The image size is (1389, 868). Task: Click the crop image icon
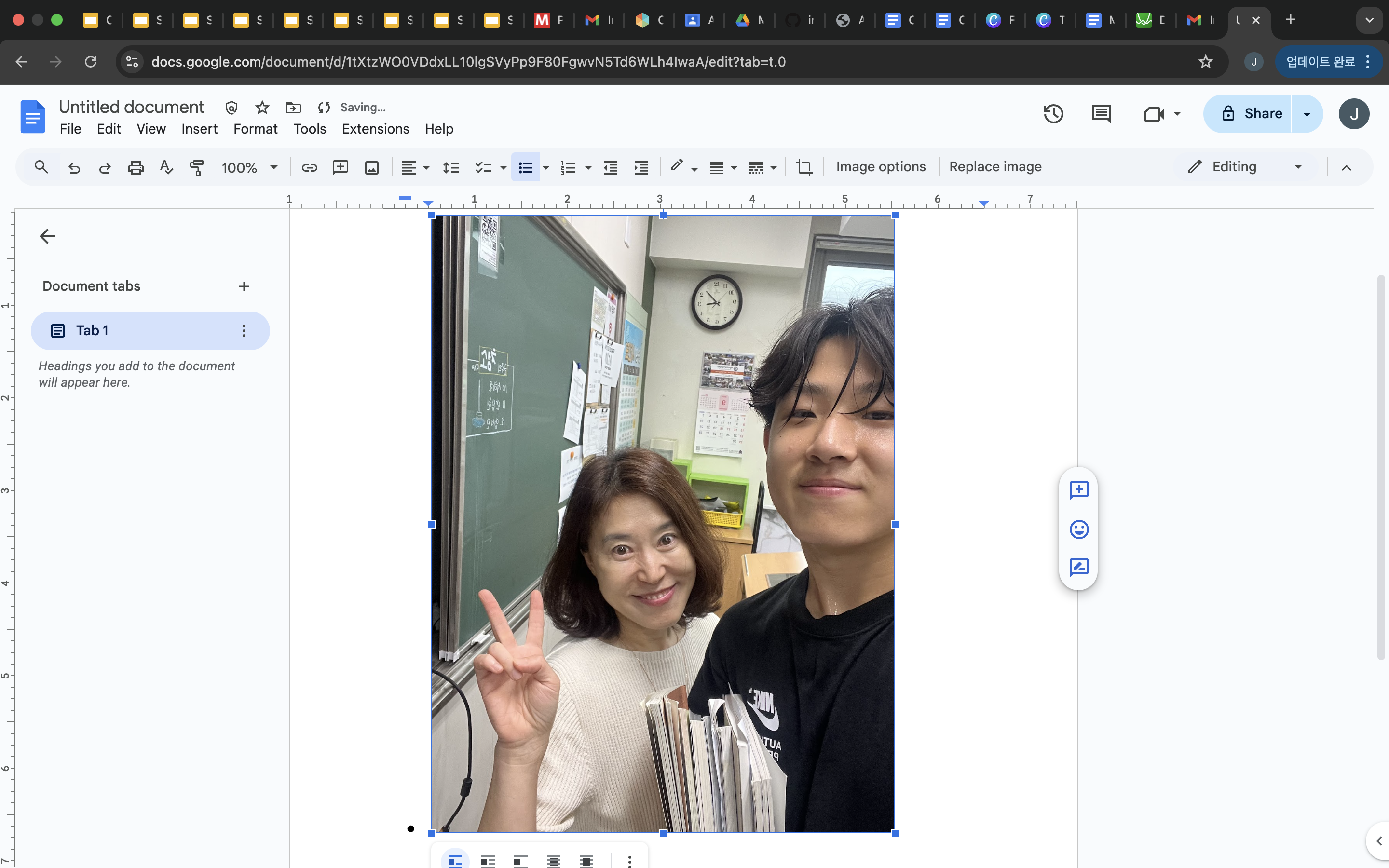(804, 168)
